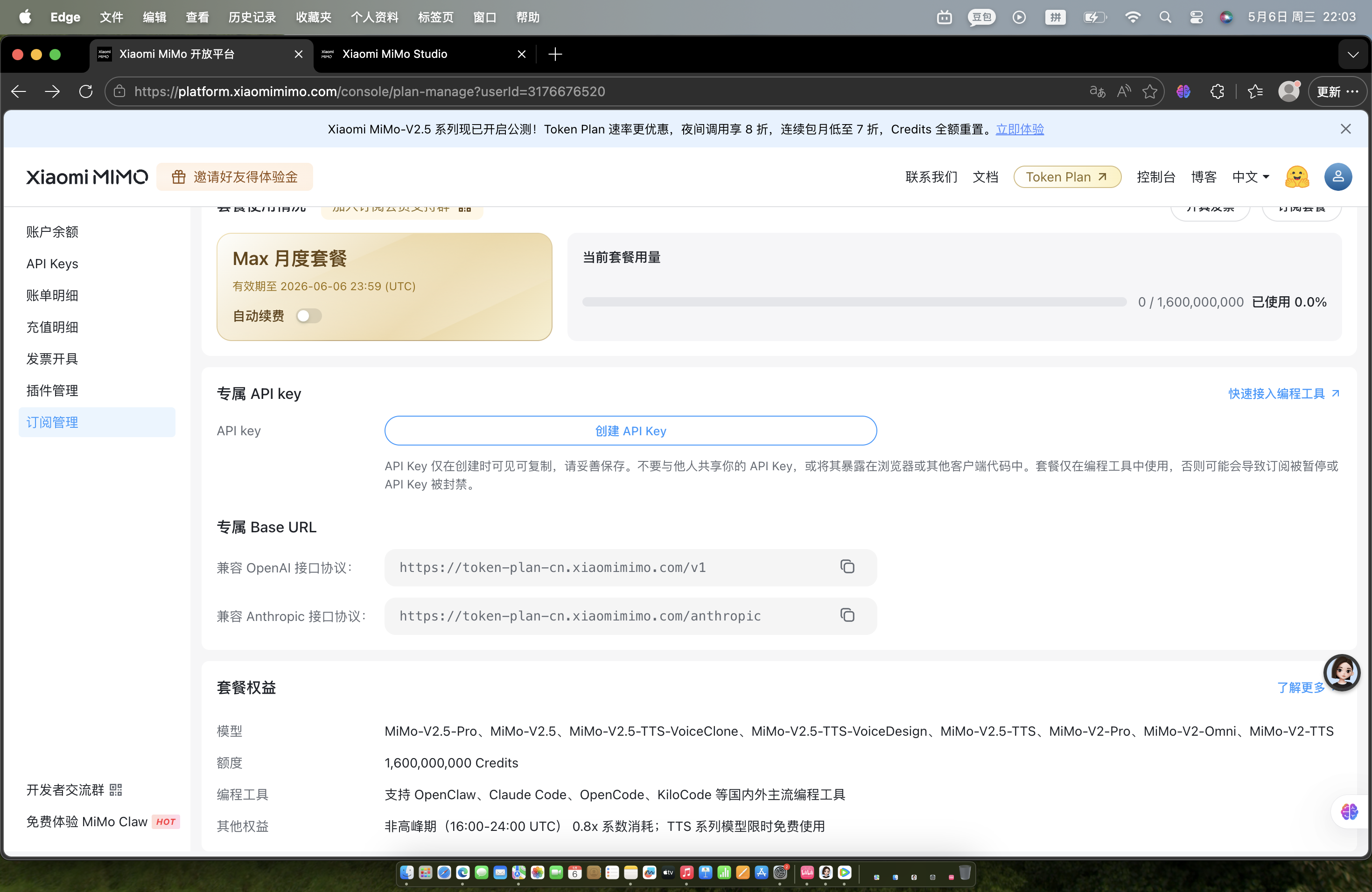This screenshot has width=1372, height=892.
Task: Open the Copilot brain icon in toolbar
Action: tap(1183, 91)
